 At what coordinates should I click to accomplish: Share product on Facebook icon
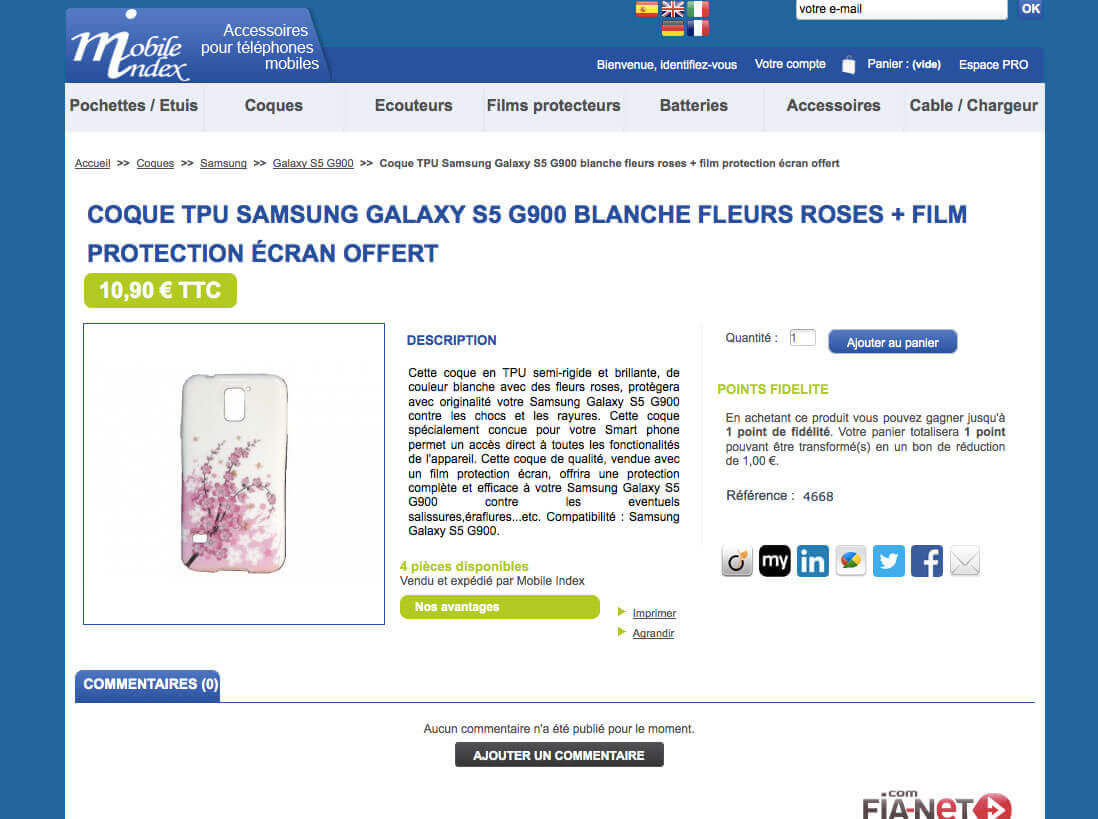tap(926, 561)
